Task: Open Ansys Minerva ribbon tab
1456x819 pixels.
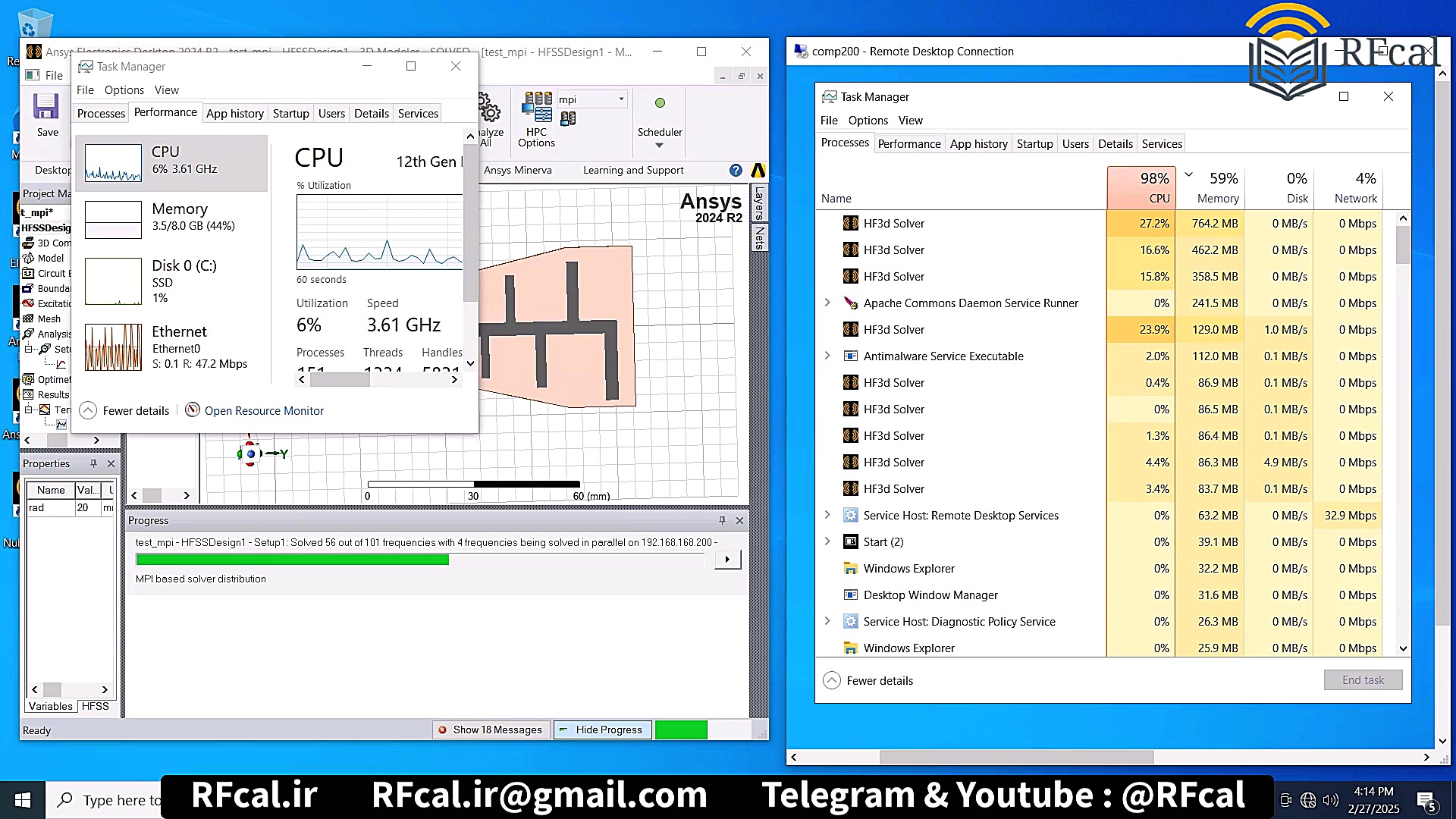Action: (x=518, y=170)
